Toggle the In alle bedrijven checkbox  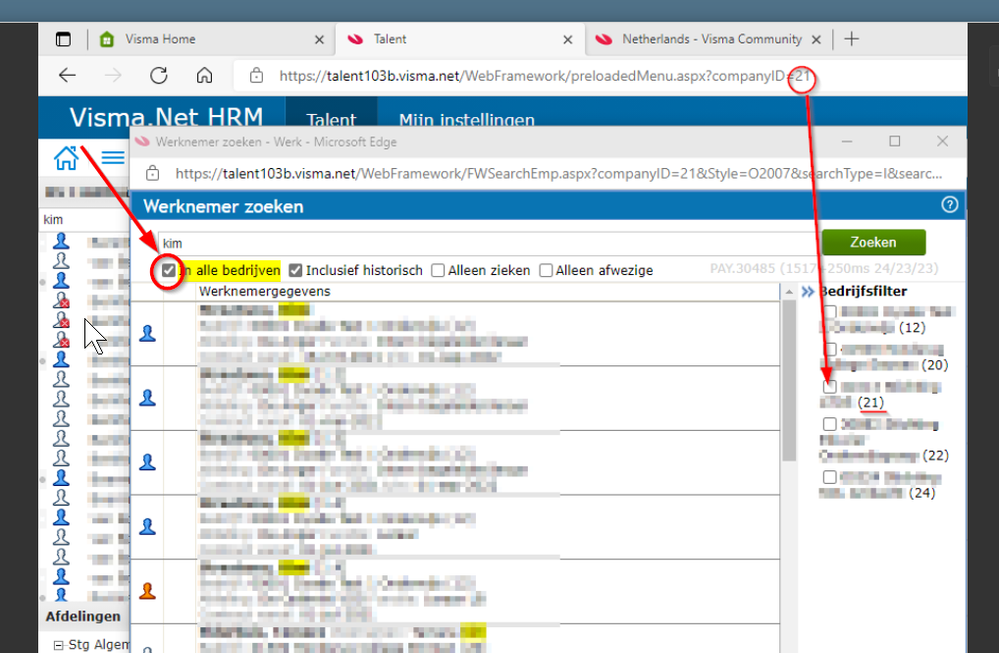coord(168,270)
